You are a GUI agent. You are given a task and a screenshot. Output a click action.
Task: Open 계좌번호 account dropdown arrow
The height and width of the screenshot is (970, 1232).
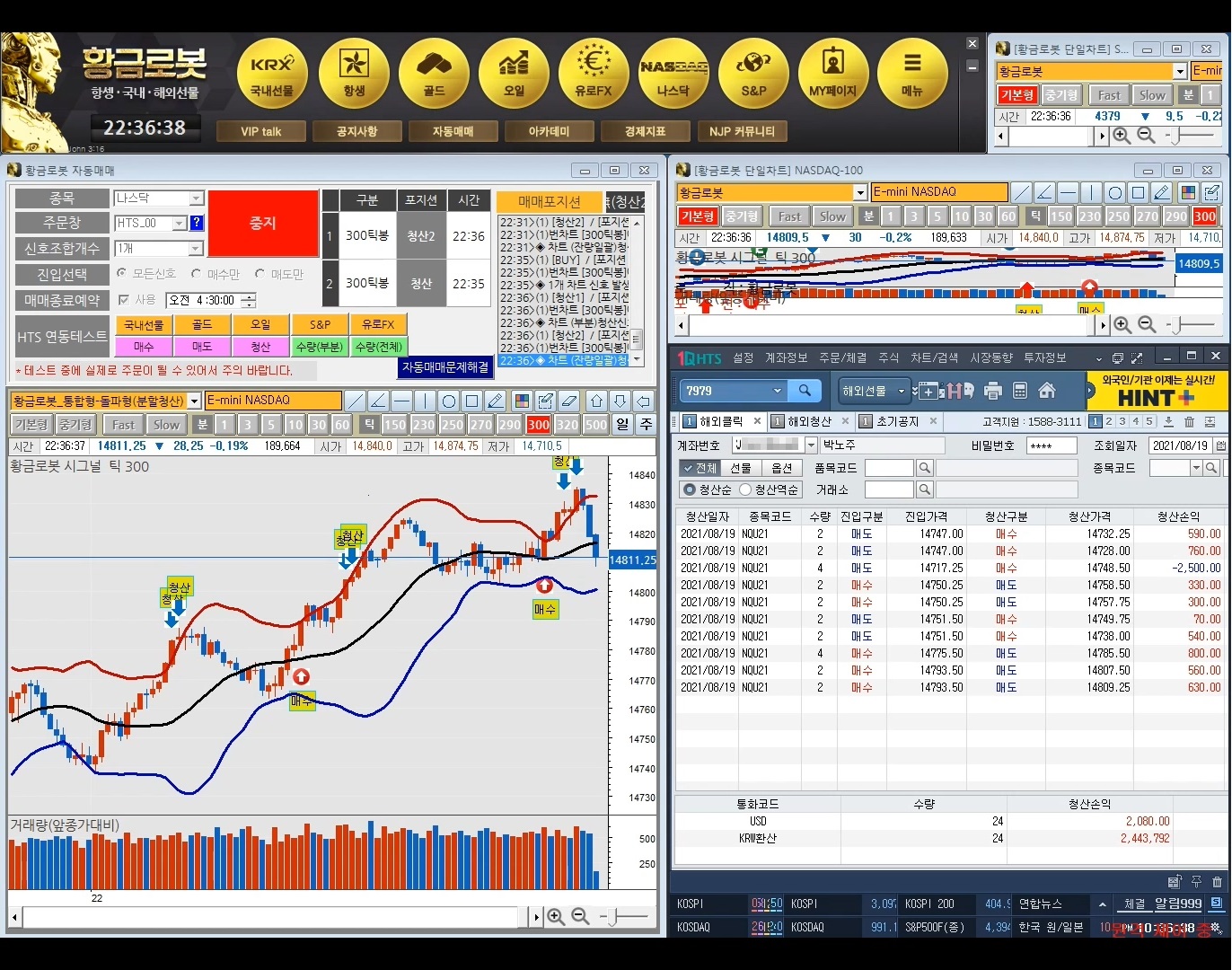pyautogui.click(x=811, y=445)
